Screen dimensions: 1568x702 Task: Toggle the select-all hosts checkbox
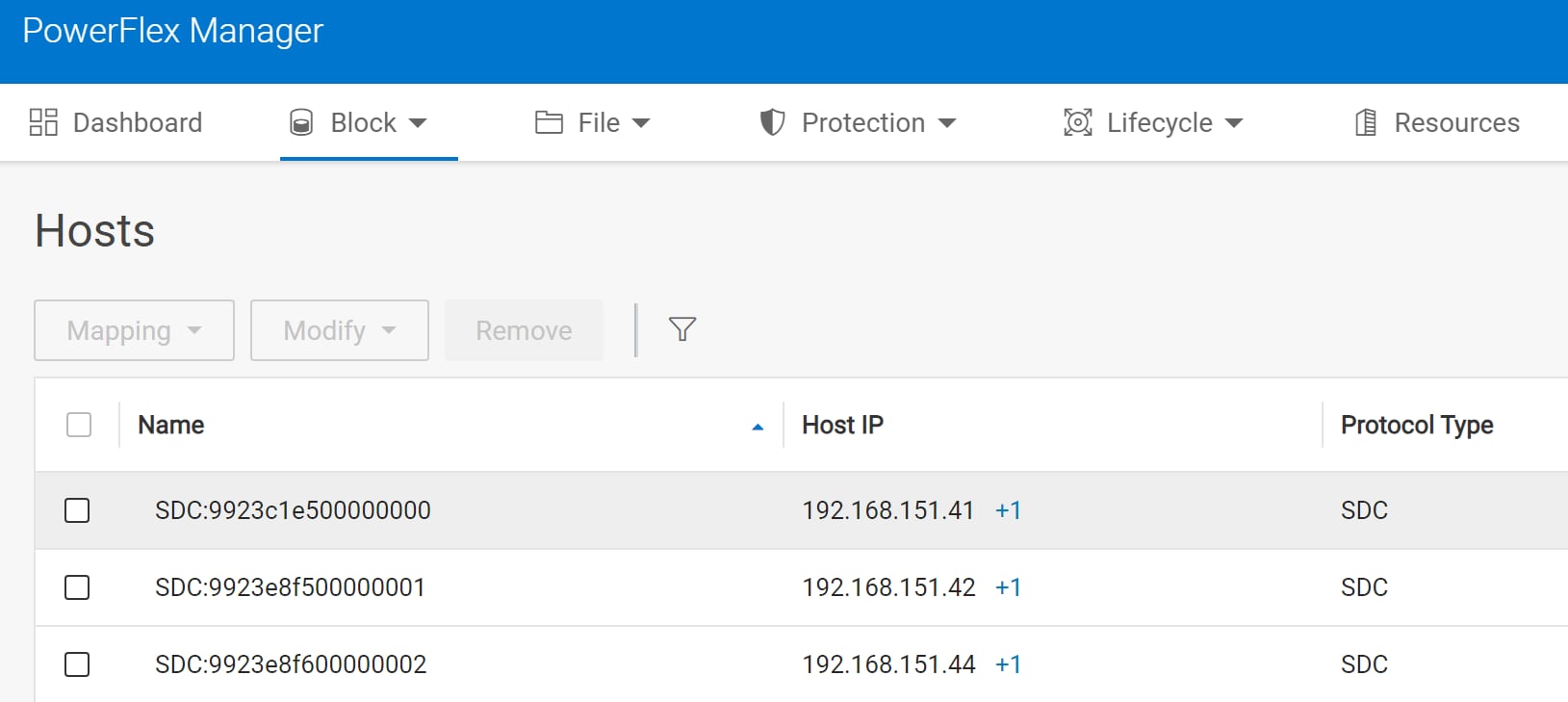click(79, 425)
